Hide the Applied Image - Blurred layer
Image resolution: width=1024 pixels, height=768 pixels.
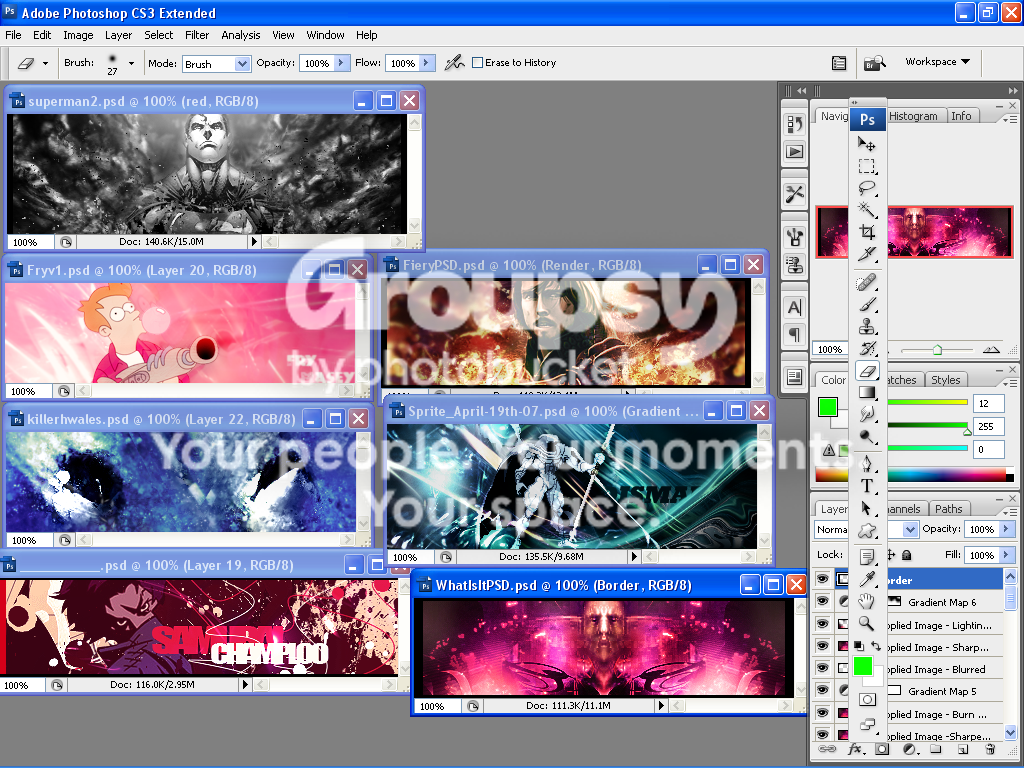(823, 668)
